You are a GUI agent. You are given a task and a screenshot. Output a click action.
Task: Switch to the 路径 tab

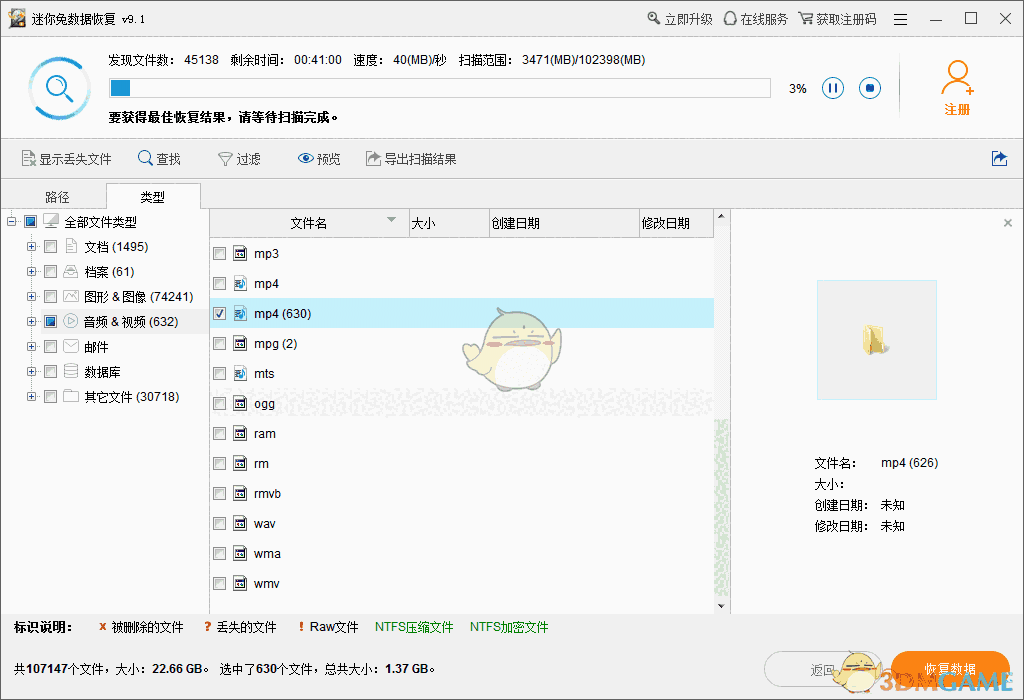[57, 196]
